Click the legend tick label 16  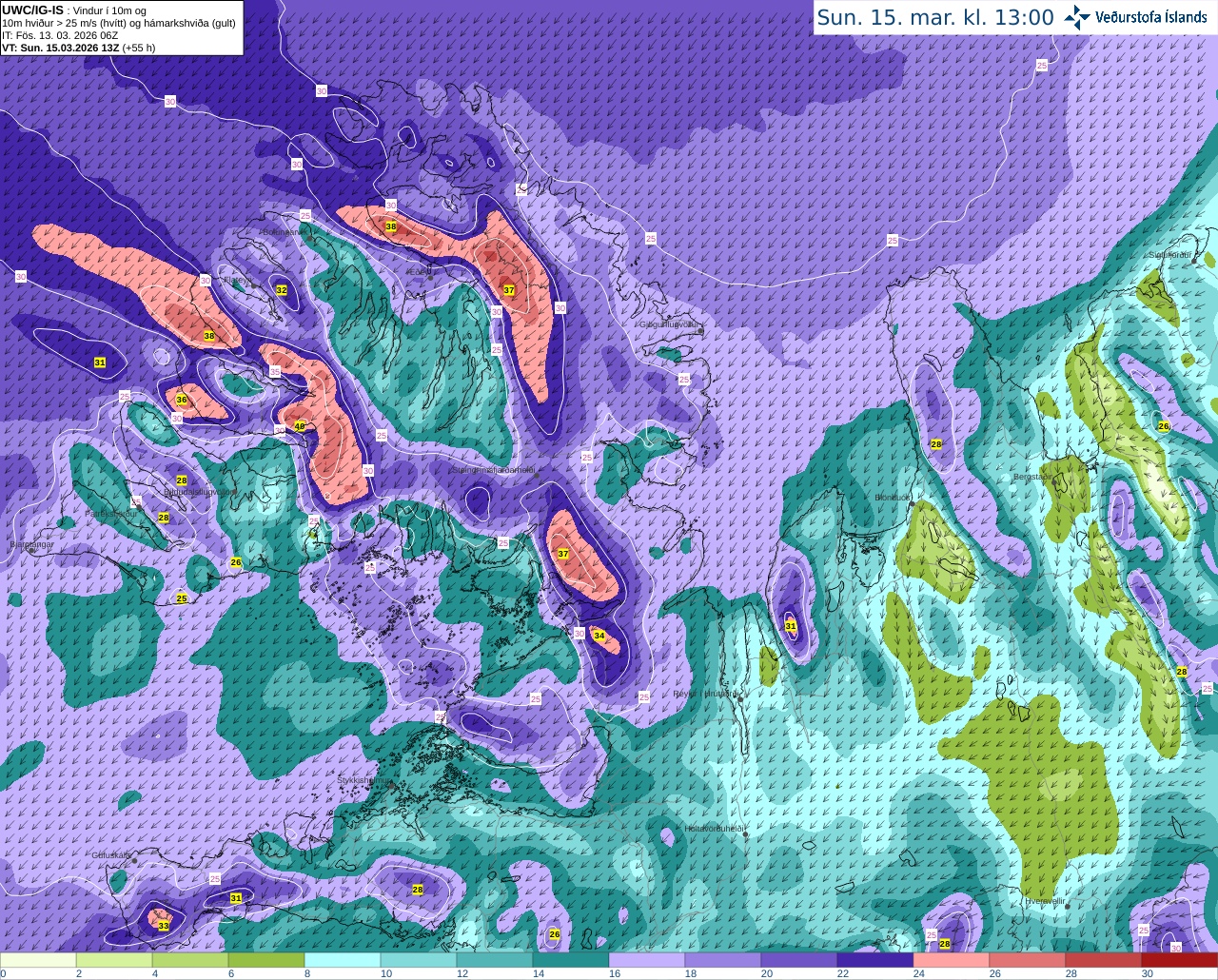(x=615, y=973)
